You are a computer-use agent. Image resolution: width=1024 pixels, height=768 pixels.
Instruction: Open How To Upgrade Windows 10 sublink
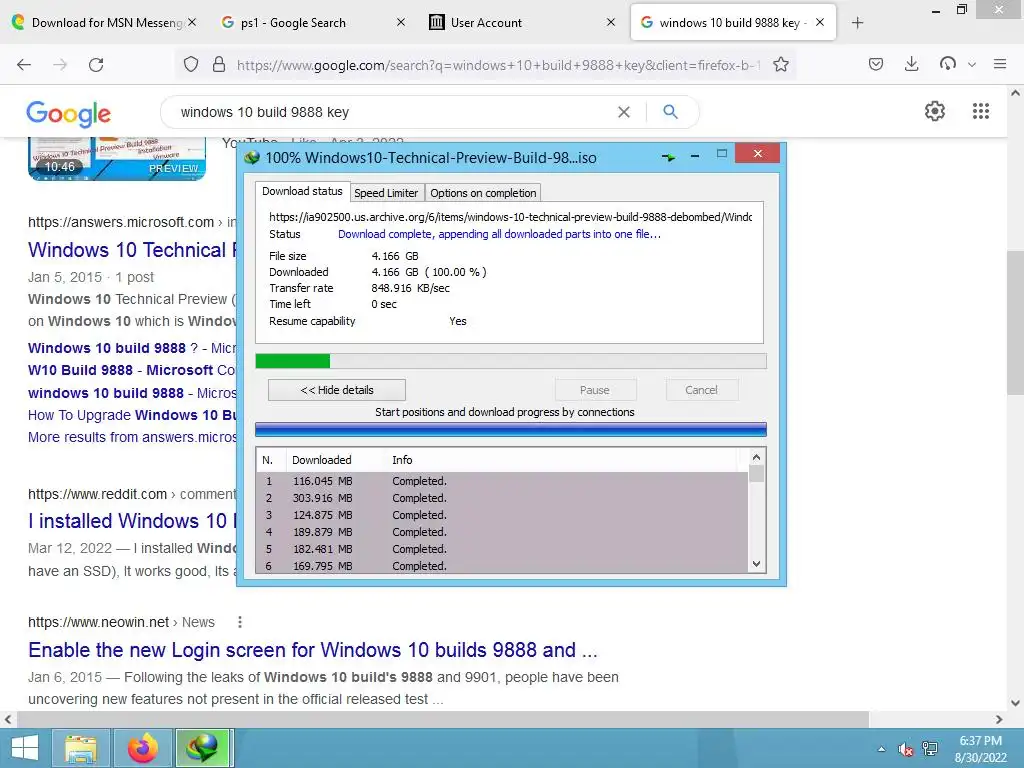click(x=132, y=415)
